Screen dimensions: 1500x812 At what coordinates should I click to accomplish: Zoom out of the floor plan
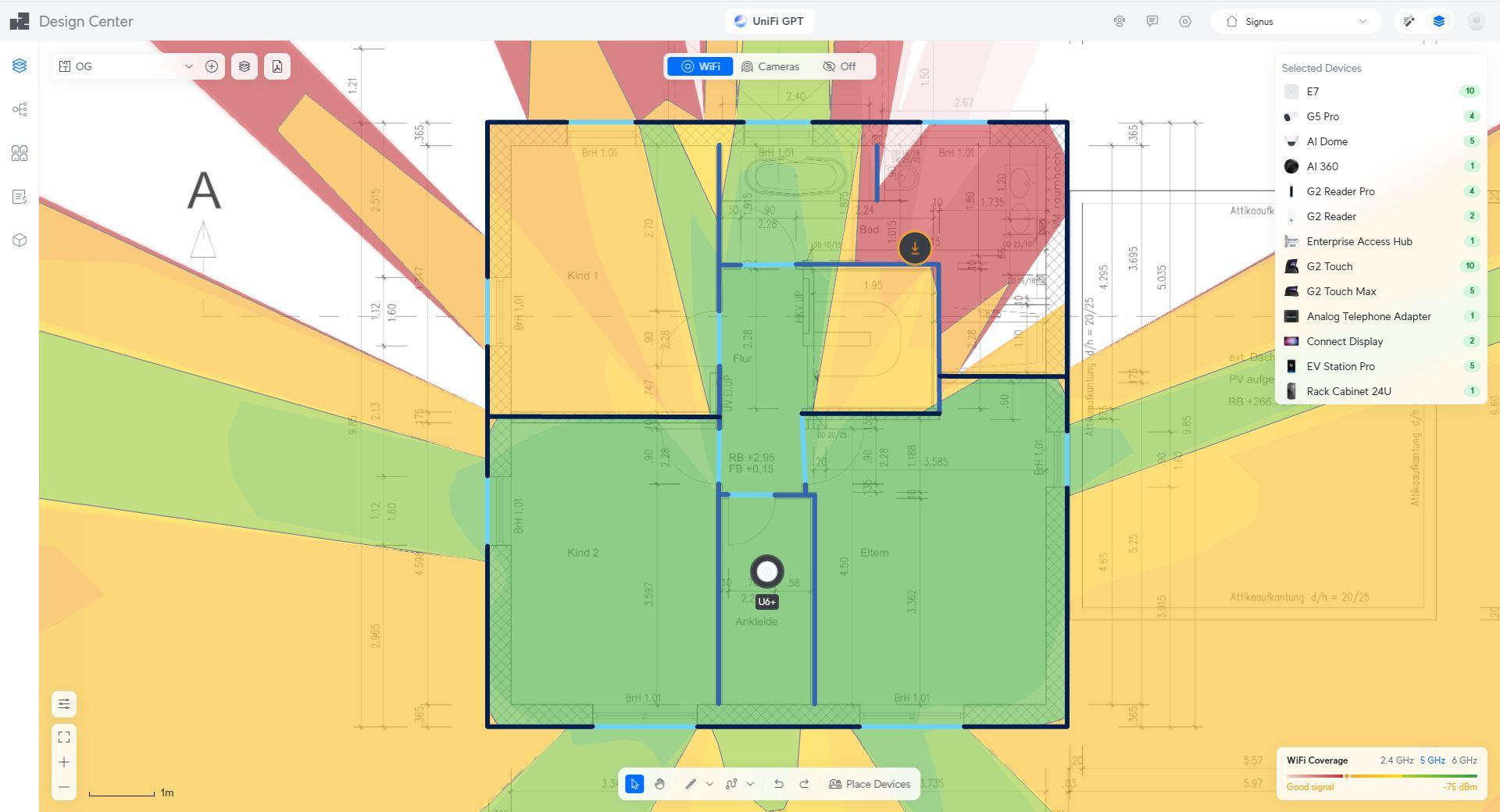[x=64, y=787]
